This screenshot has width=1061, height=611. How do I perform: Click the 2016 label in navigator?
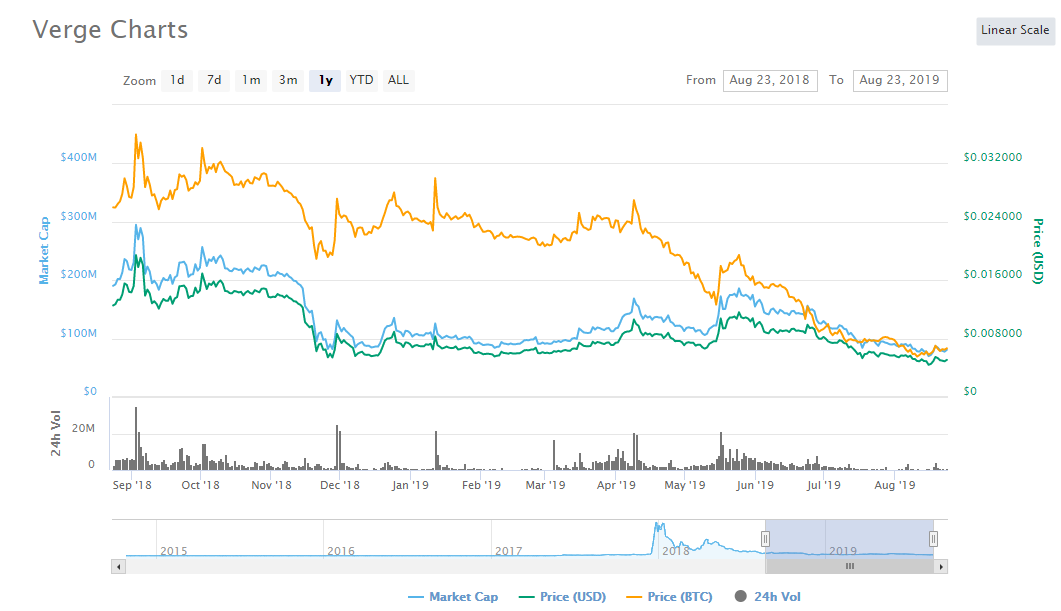click(341, 551)
